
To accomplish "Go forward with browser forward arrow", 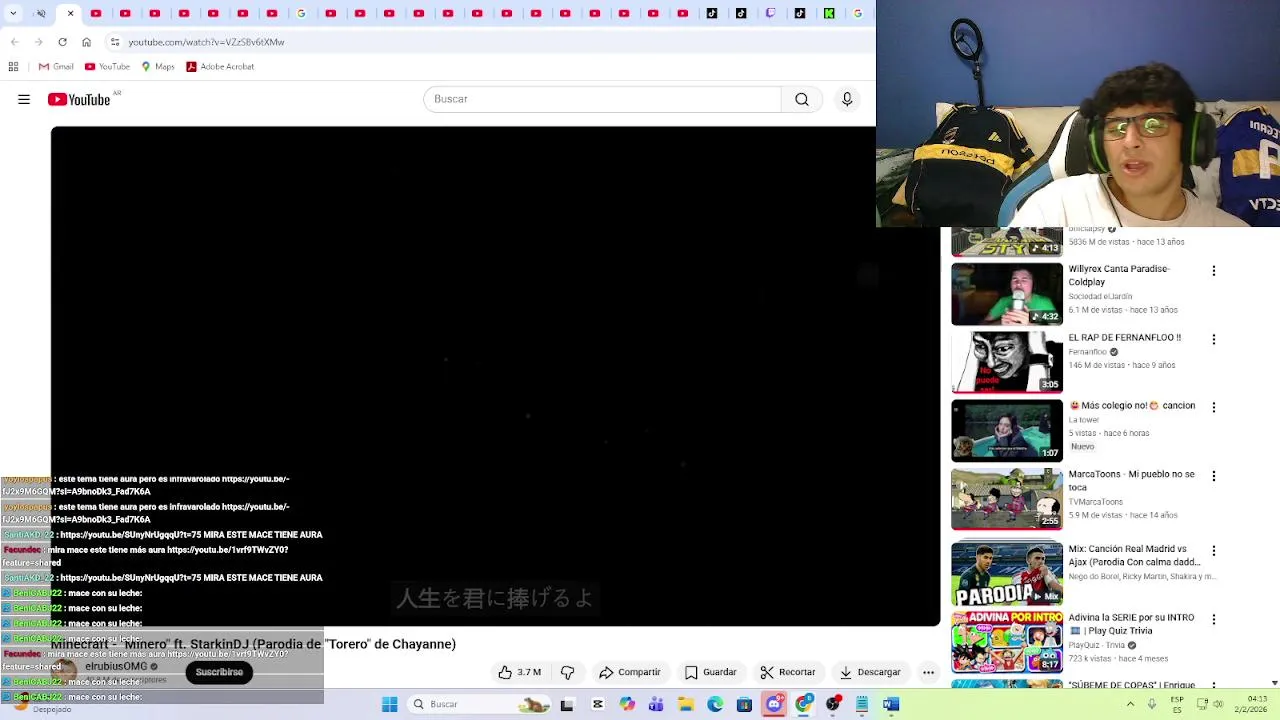I will coord(38,42).
